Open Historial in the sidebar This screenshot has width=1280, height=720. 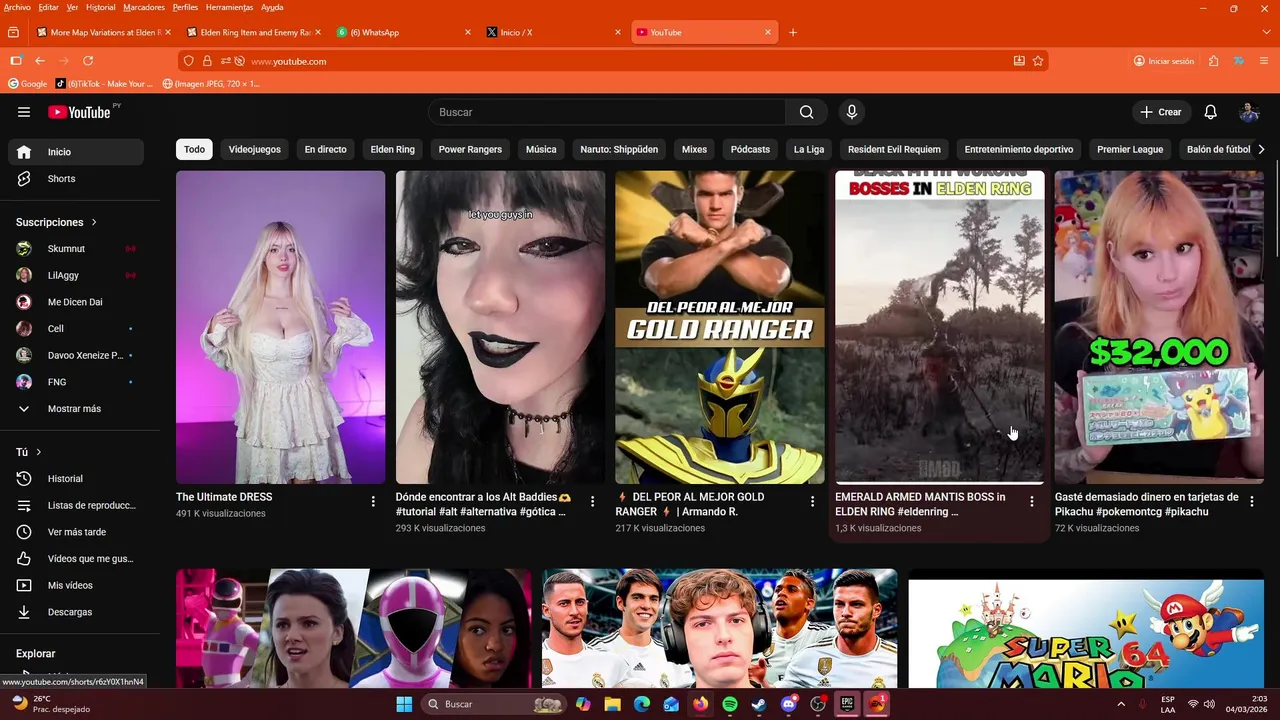pyautogui.click(x=76, y=478)
